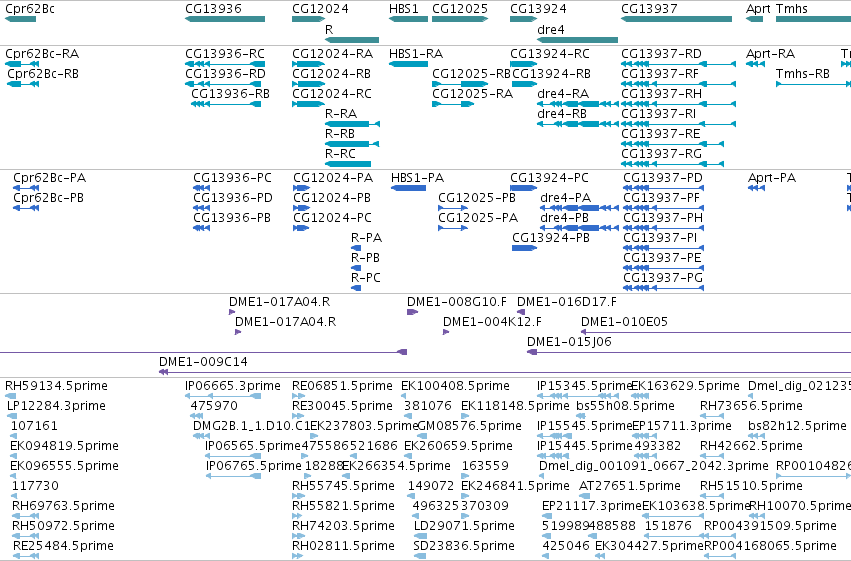Click the CG12024-PB protein label

click(x=332, y=198)
